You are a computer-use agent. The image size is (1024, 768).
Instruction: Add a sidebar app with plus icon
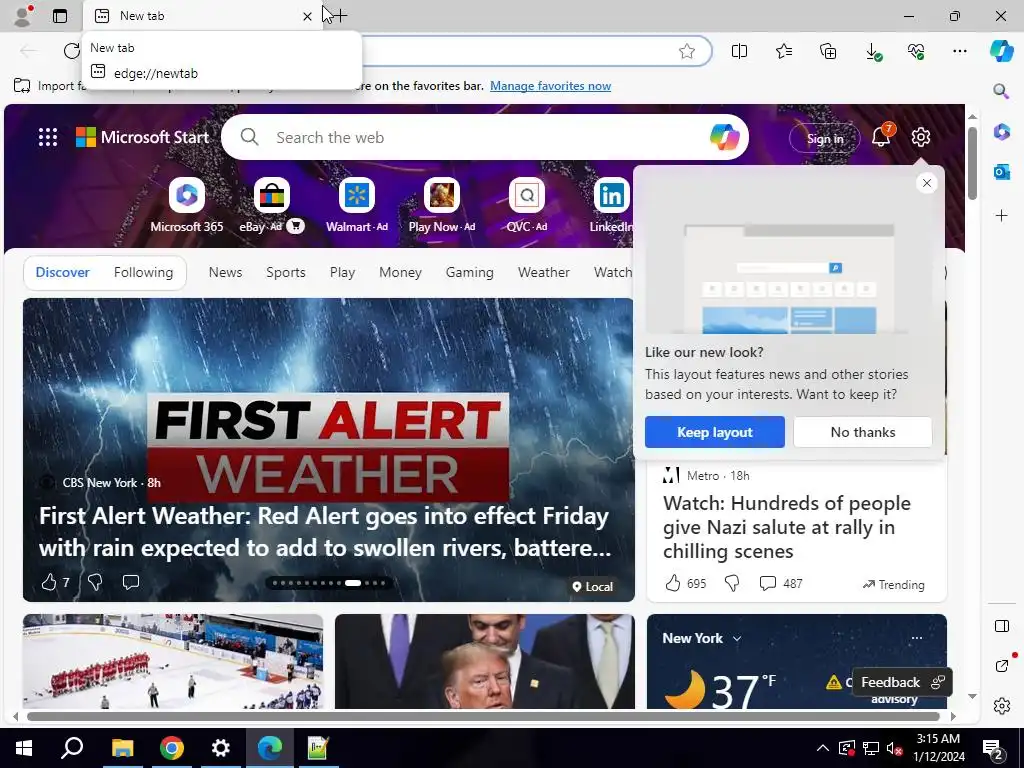click(1002, 216)
